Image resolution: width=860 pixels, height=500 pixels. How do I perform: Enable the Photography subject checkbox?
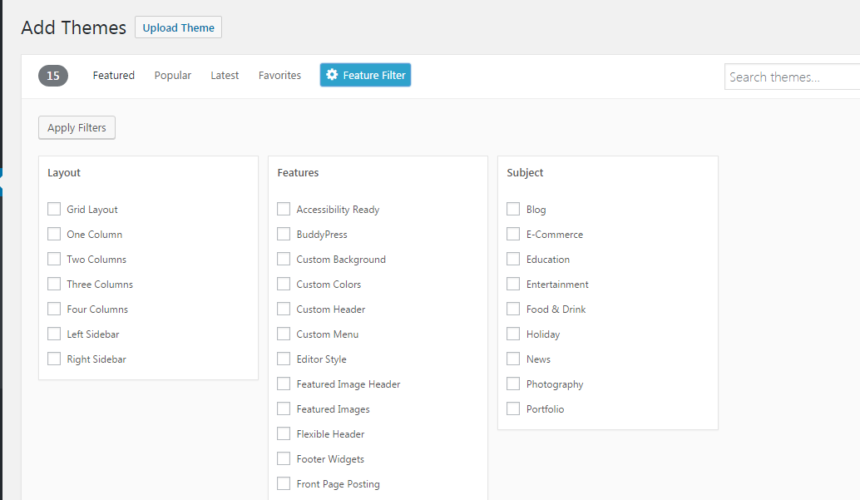pyautogui.click(x=513, y=384)
